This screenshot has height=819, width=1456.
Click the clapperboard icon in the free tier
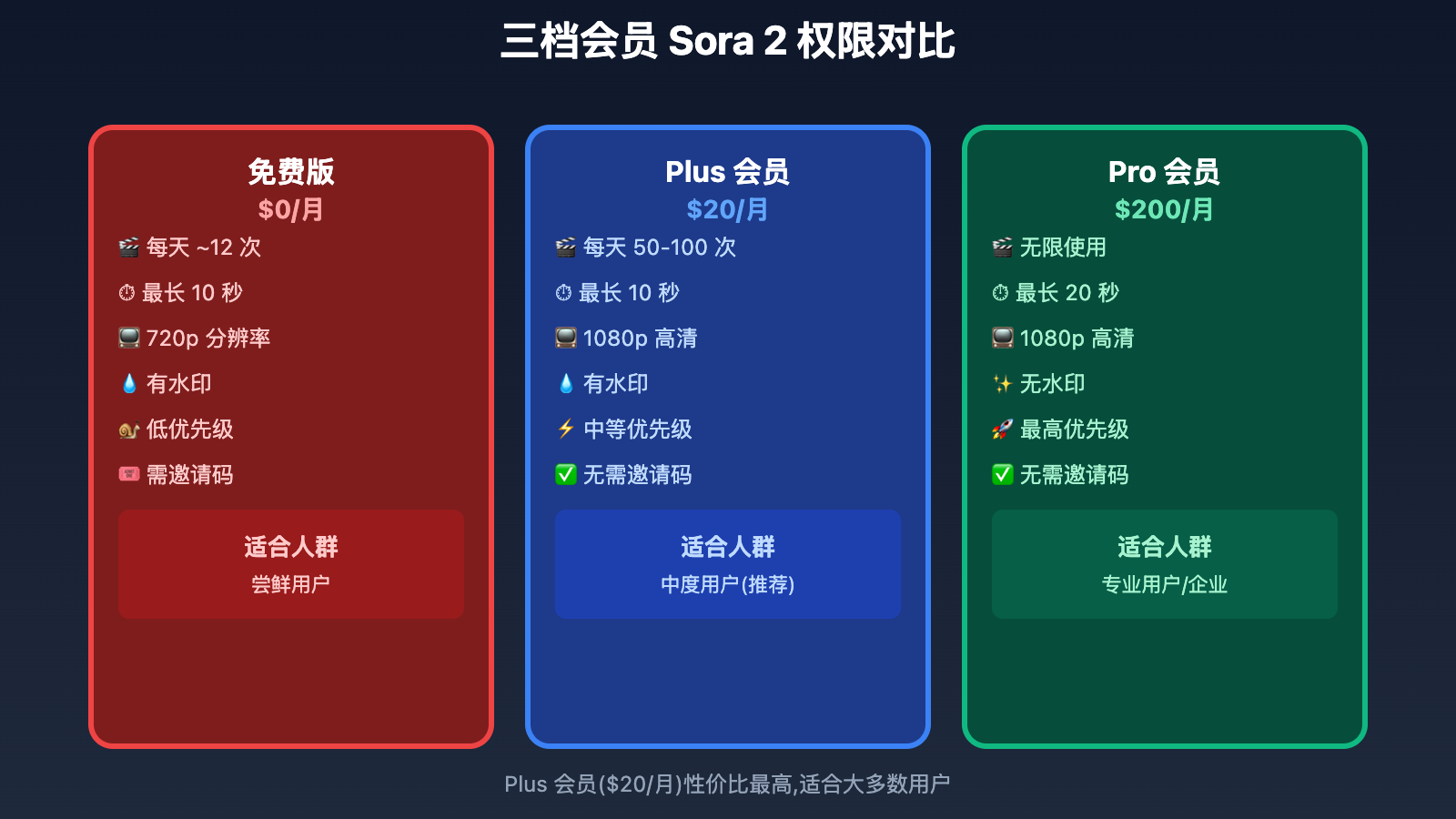click(x=129, y=248)
